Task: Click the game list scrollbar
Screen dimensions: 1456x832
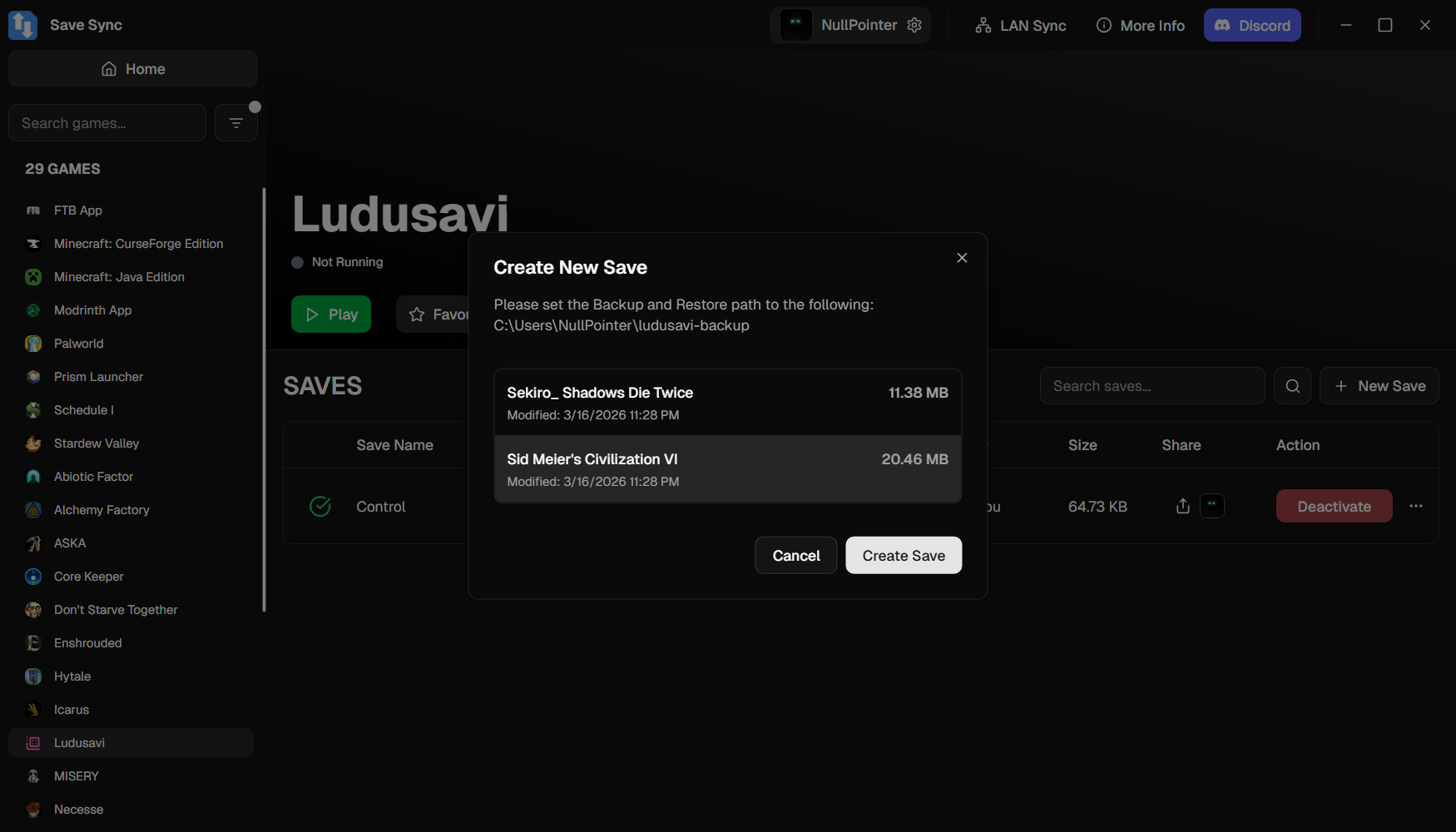Action: click(x=264, y=399)
